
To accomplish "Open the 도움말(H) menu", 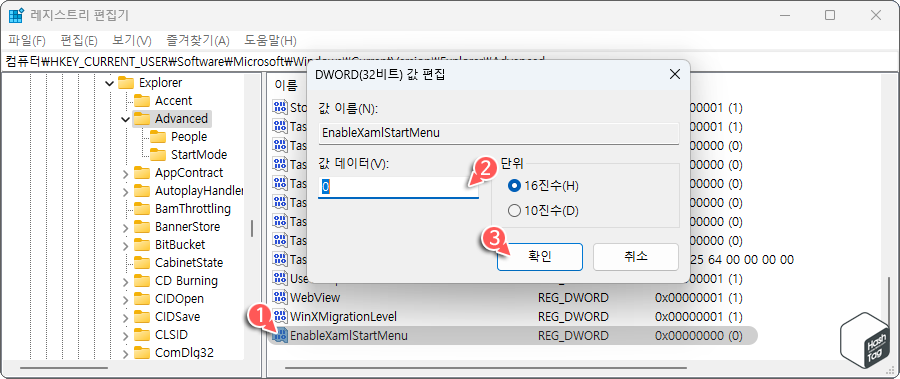I will 270,41.
